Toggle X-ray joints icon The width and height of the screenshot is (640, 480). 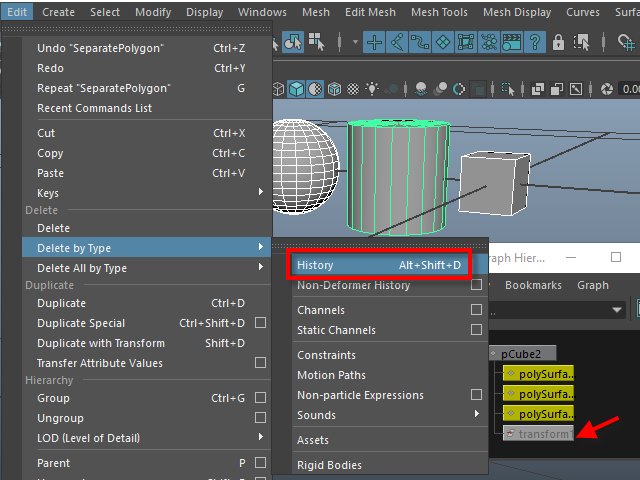[576, 89]
